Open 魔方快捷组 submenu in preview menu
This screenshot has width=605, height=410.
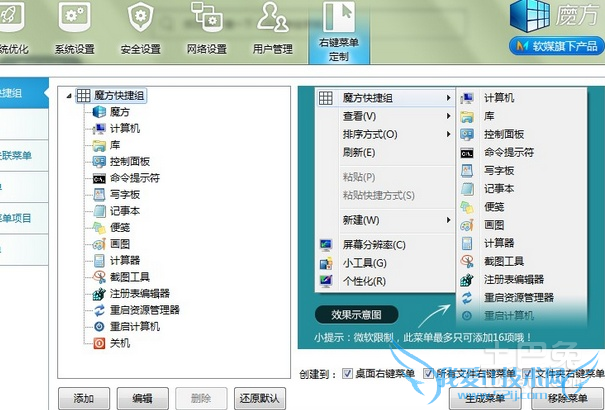(x=385, y=98)
